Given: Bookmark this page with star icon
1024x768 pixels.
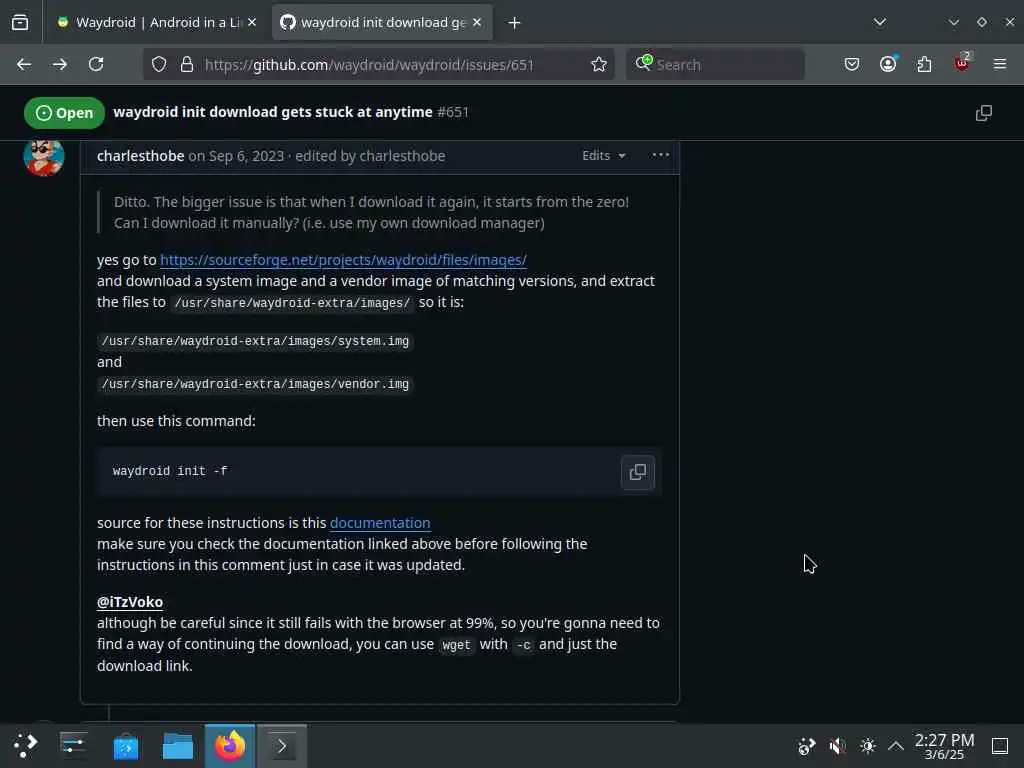Looking at the screenshot, I should [599, 65].
